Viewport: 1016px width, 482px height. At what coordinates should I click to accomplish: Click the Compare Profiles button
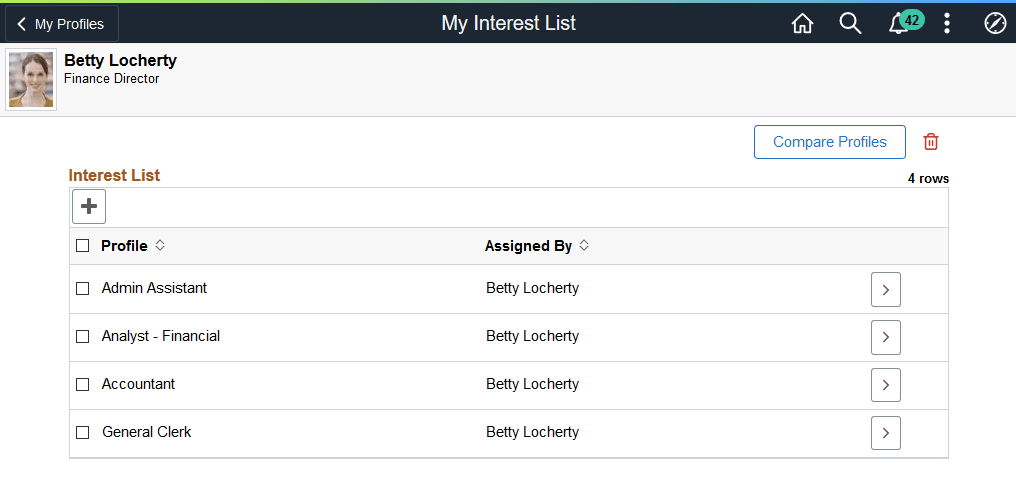point(829,142)
